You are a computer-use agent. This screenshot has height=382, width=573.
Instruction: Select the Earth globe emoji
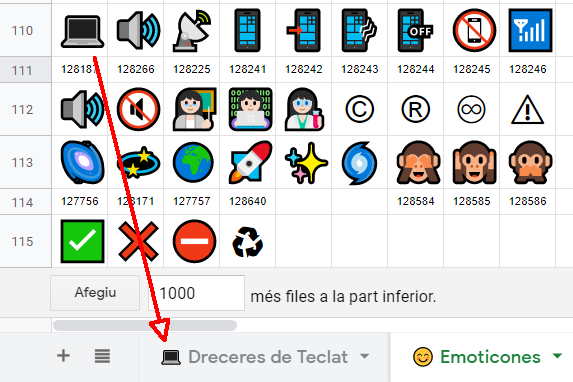point(191,162)
